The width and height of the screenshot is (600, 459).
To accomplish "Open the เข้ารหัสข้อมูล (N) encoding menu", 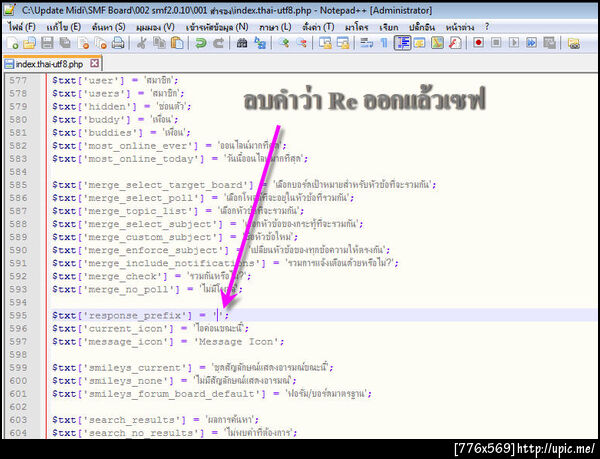I will click(x=217, y=27).
